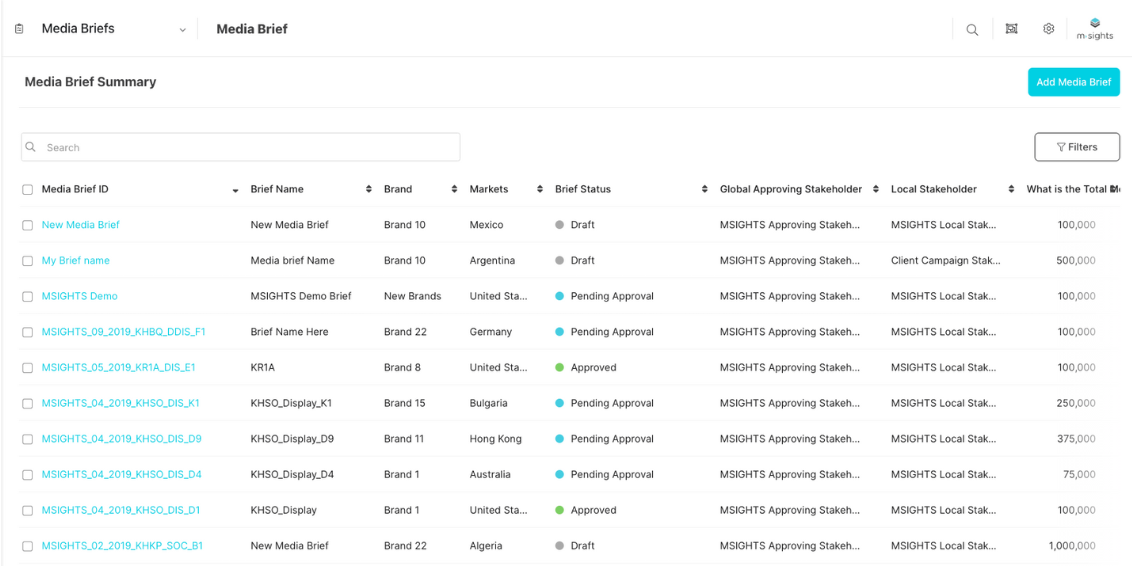Click the Markets column header
The width and height of the screenshot is (1132, 566).
click(x=489, y=189)
